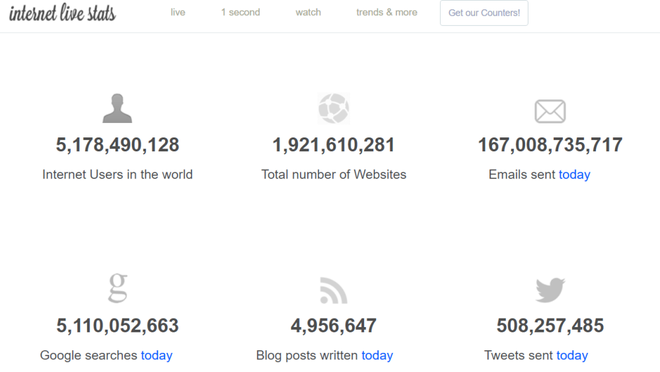660x372 pixels.
Task: Click the Blog posts written text
Action: [307, 356]
